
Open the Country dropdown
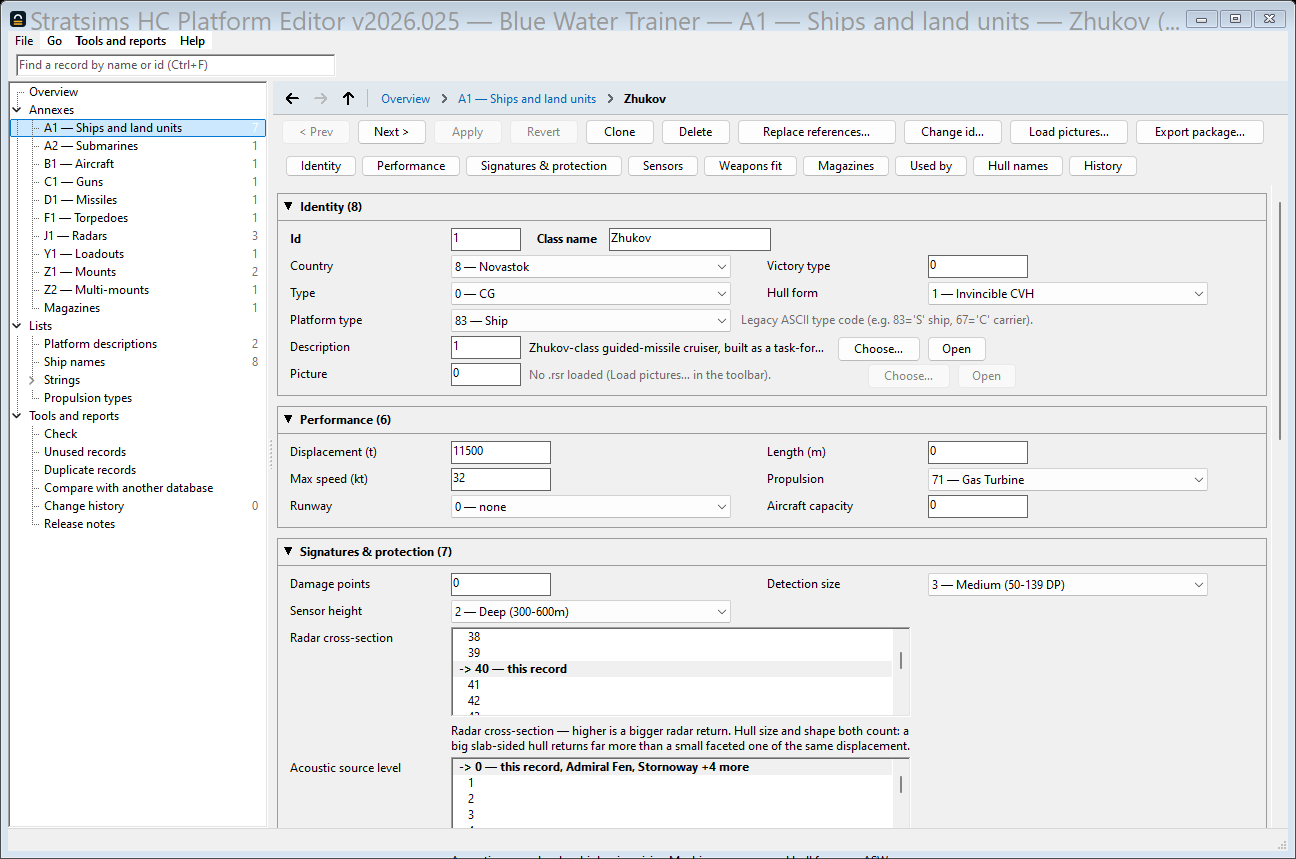[591, 267]
